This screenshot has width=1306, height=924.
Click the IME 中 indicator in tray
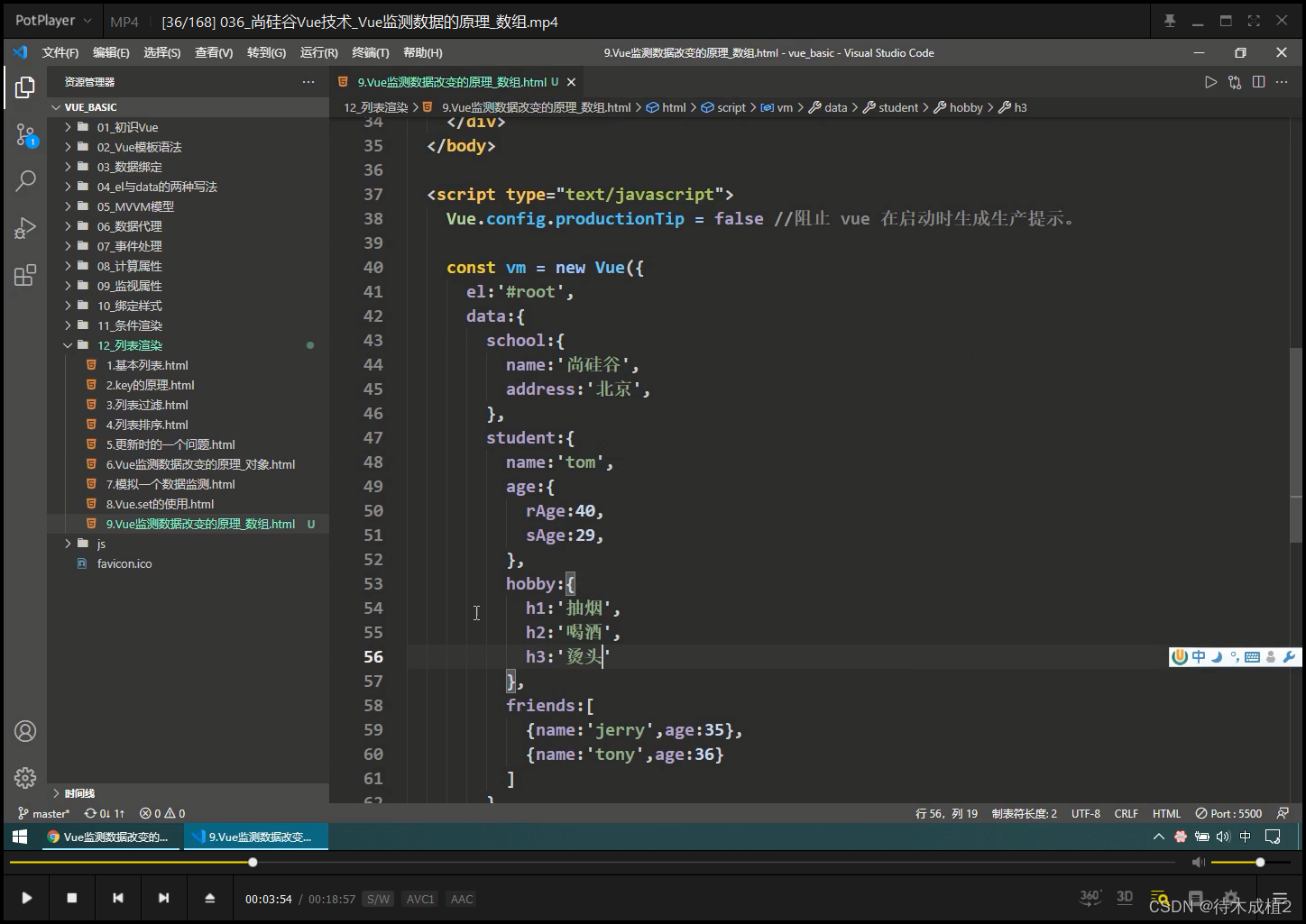click(1246, 837)
